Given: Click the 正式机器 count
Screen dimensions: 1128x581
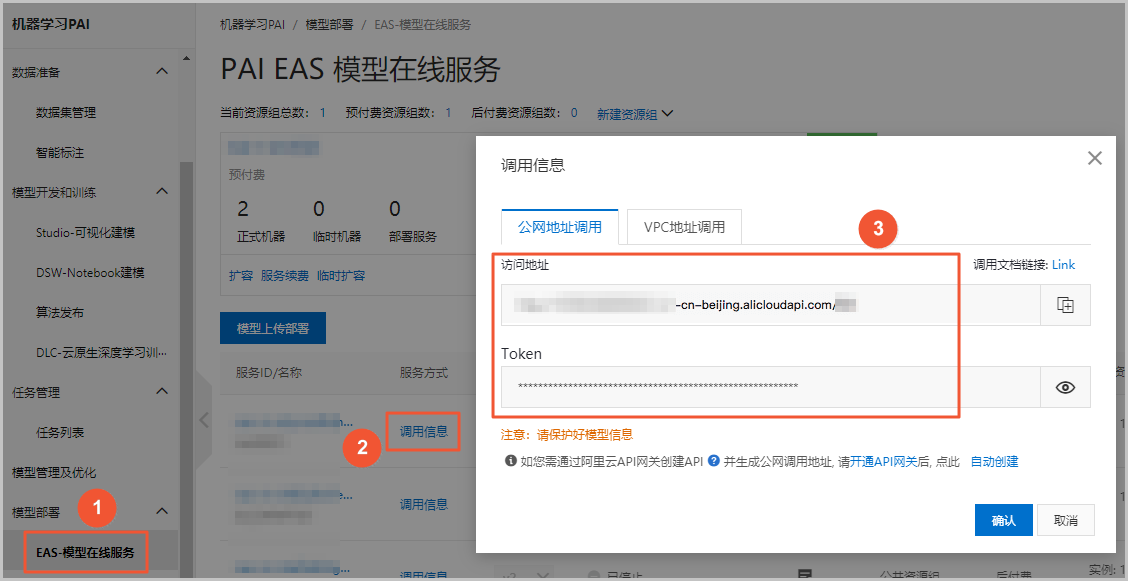Looking at the screenshot, I should pos(243,209).
